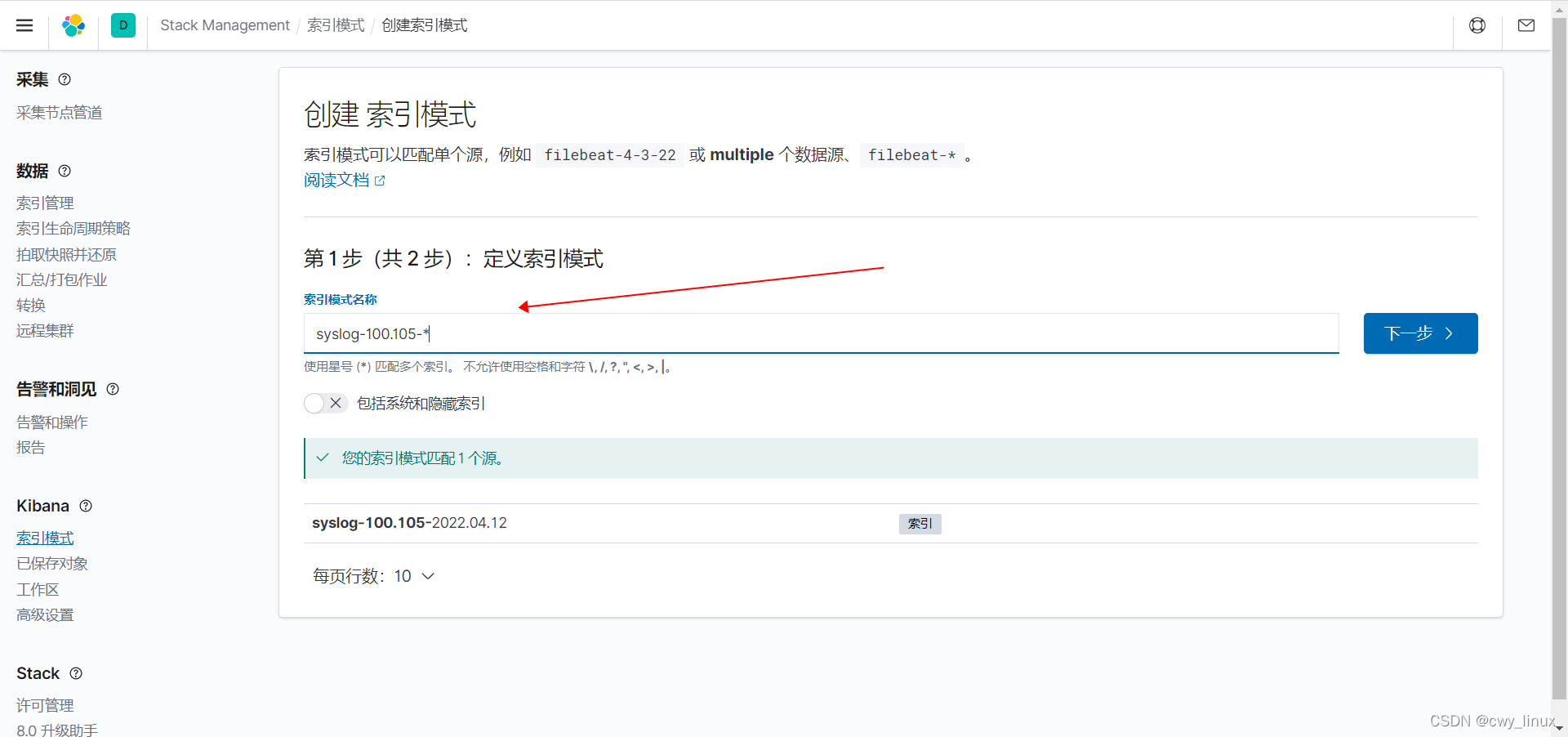The height and width of the screenshot is (737, 1568).
Task: Open 8.0 升级助手 in sidebar
Action: click(57, 730)
